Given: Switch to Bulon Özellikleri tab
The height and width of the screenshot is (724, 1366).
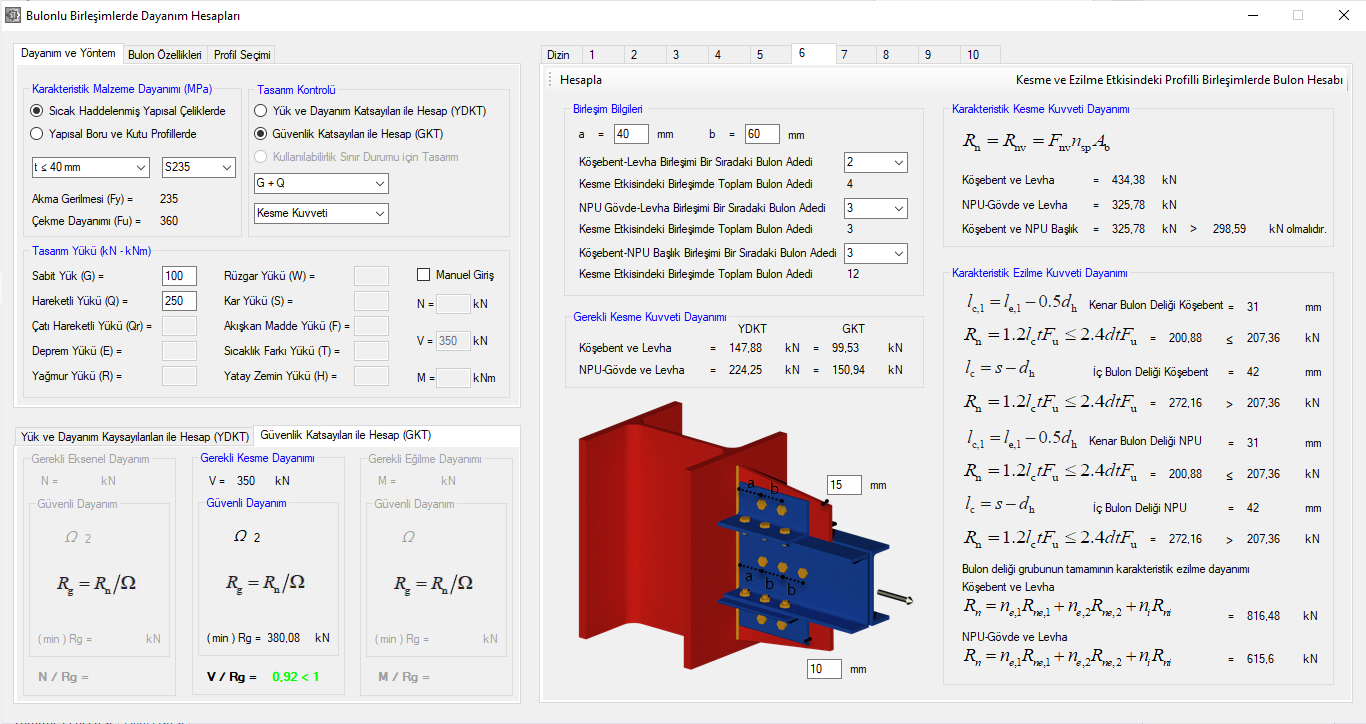Looking at the screenshot, I should (x=165, y=55).
